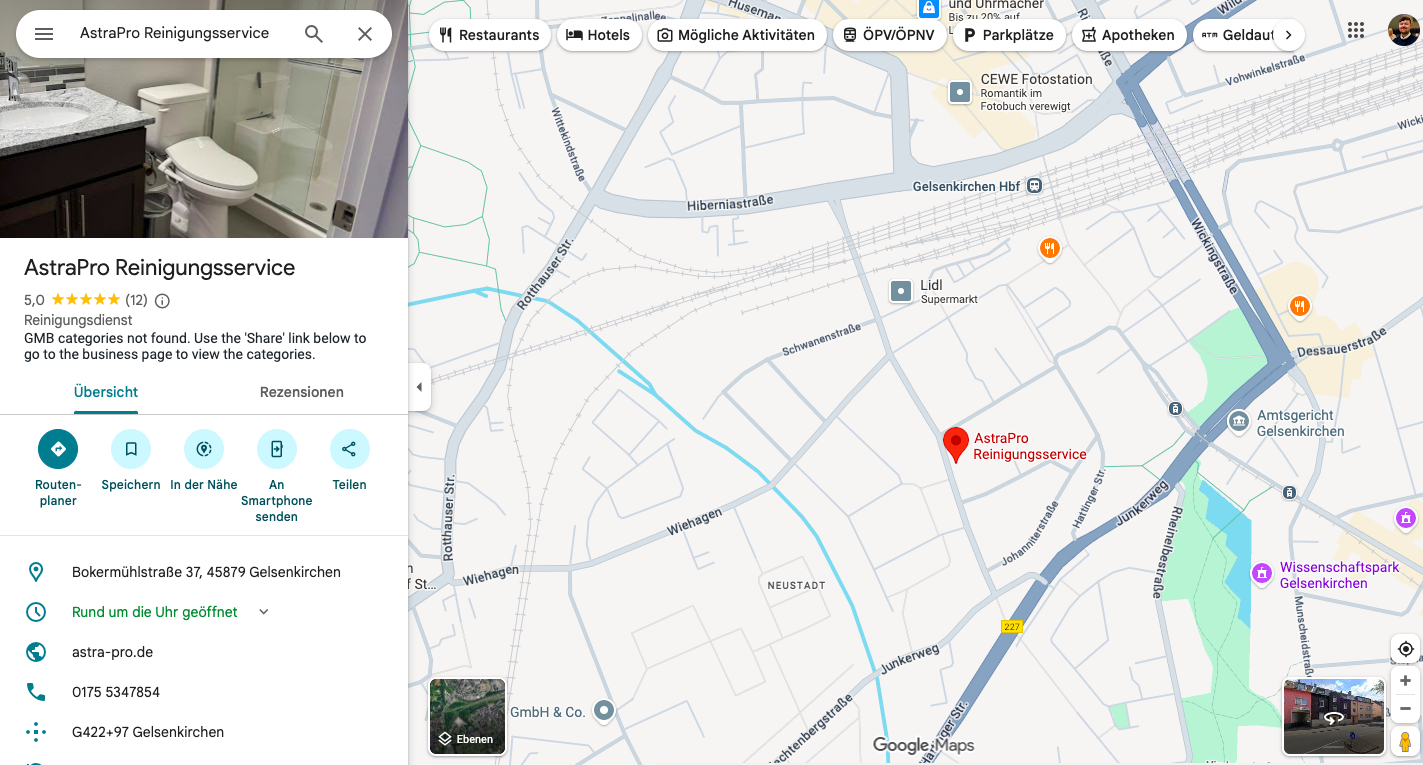The height and width of the screenshot is (765, 1423).
Task: Enable the Apotheken filter
Action: pos(1129,34)
